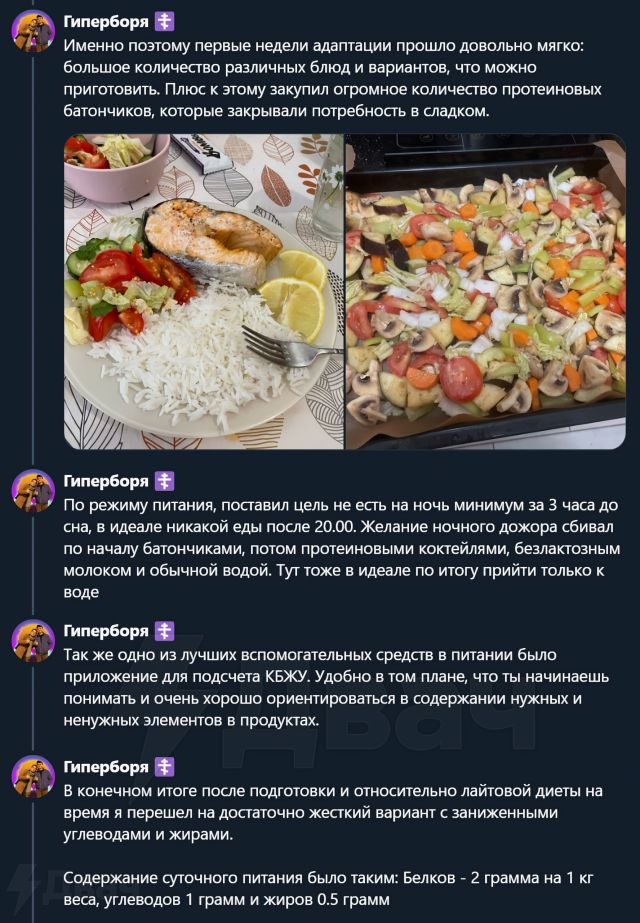Open Гиперборя profile from the first post

[x=105, y=22]
